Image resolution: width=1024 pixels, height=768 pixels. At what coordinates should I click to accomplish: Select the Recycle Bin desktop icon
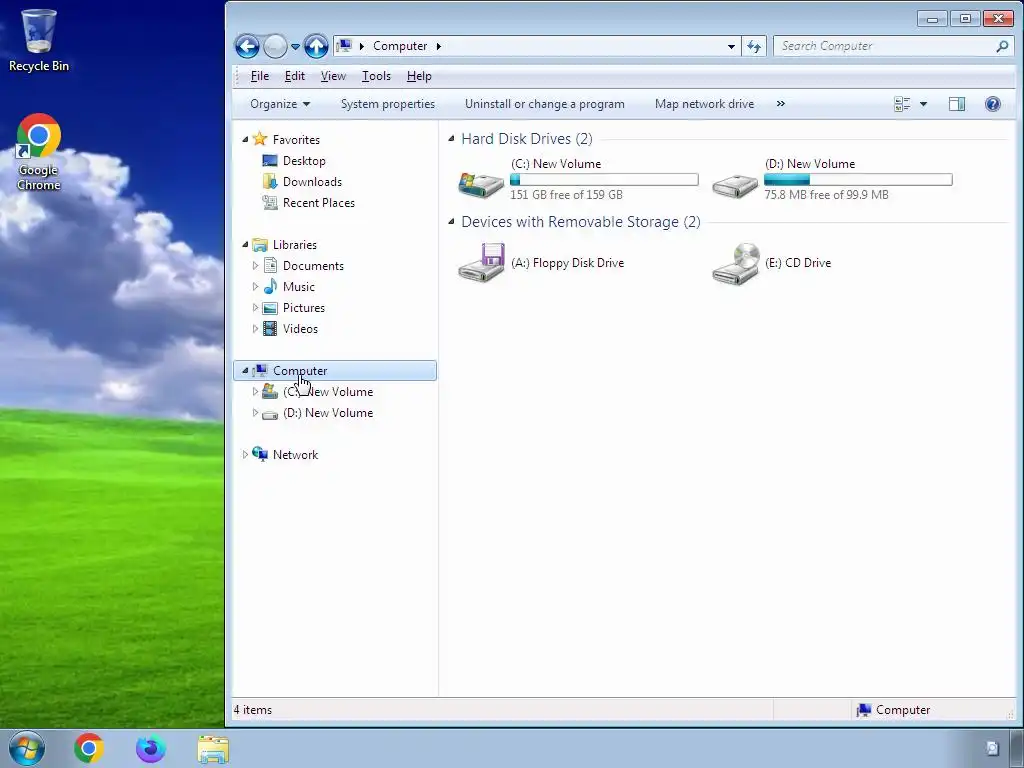(39, 40)
